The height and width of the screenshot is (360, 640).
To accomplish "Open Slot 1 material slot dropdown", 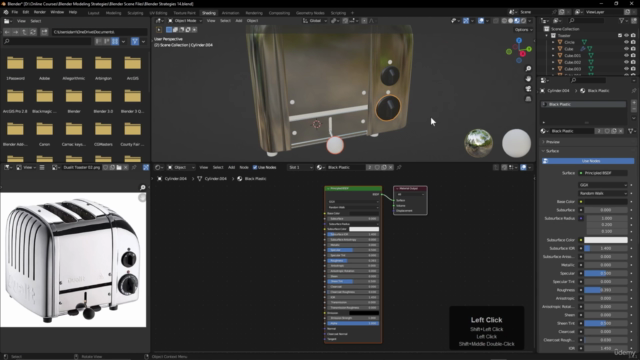I will click(x=300, y=167).
